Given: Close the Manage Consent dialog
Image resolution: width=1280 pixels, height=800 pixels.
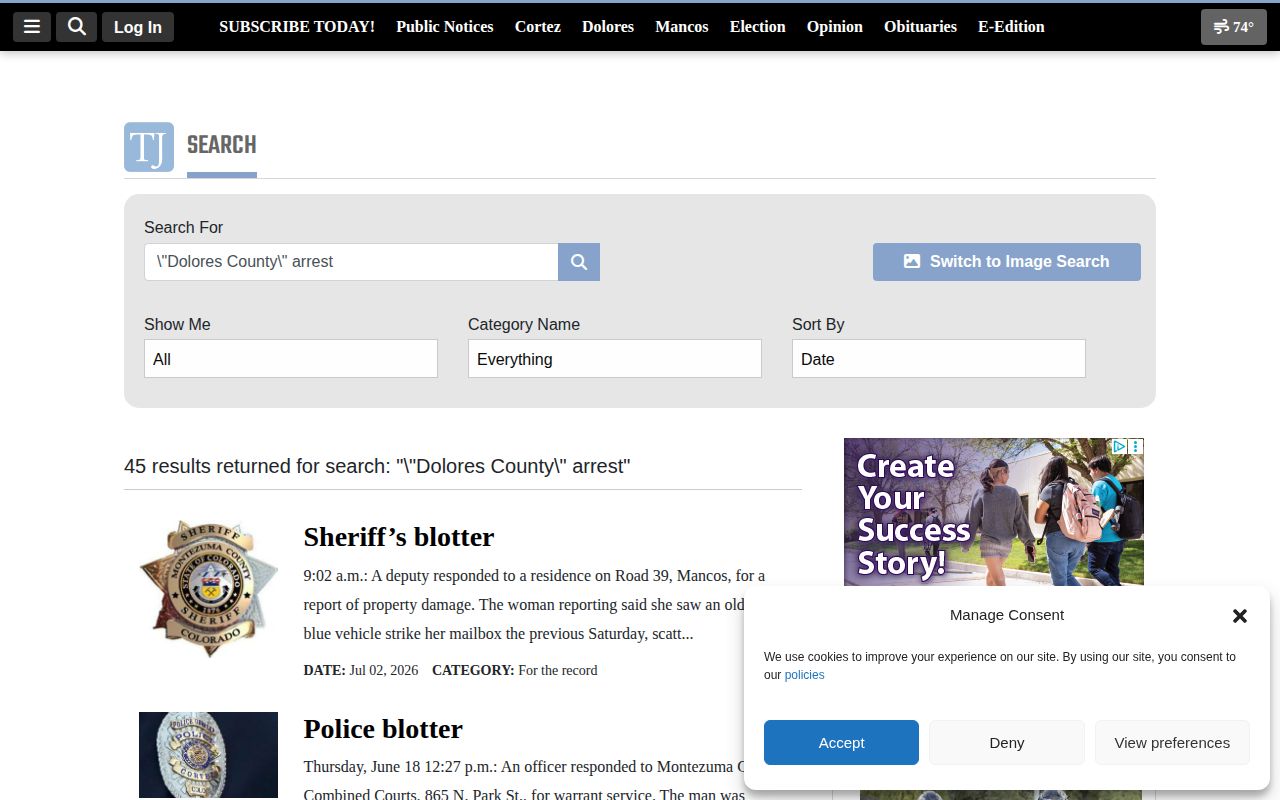Looking at the screenshot, I should (x=1240, y=616).
